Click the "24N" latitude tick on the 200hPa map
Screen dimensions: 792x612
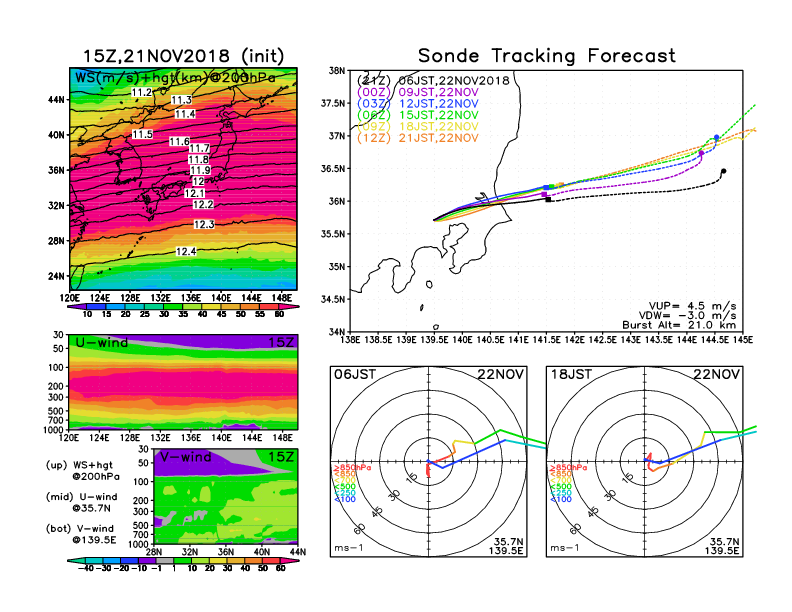click(x=57, y=276)
